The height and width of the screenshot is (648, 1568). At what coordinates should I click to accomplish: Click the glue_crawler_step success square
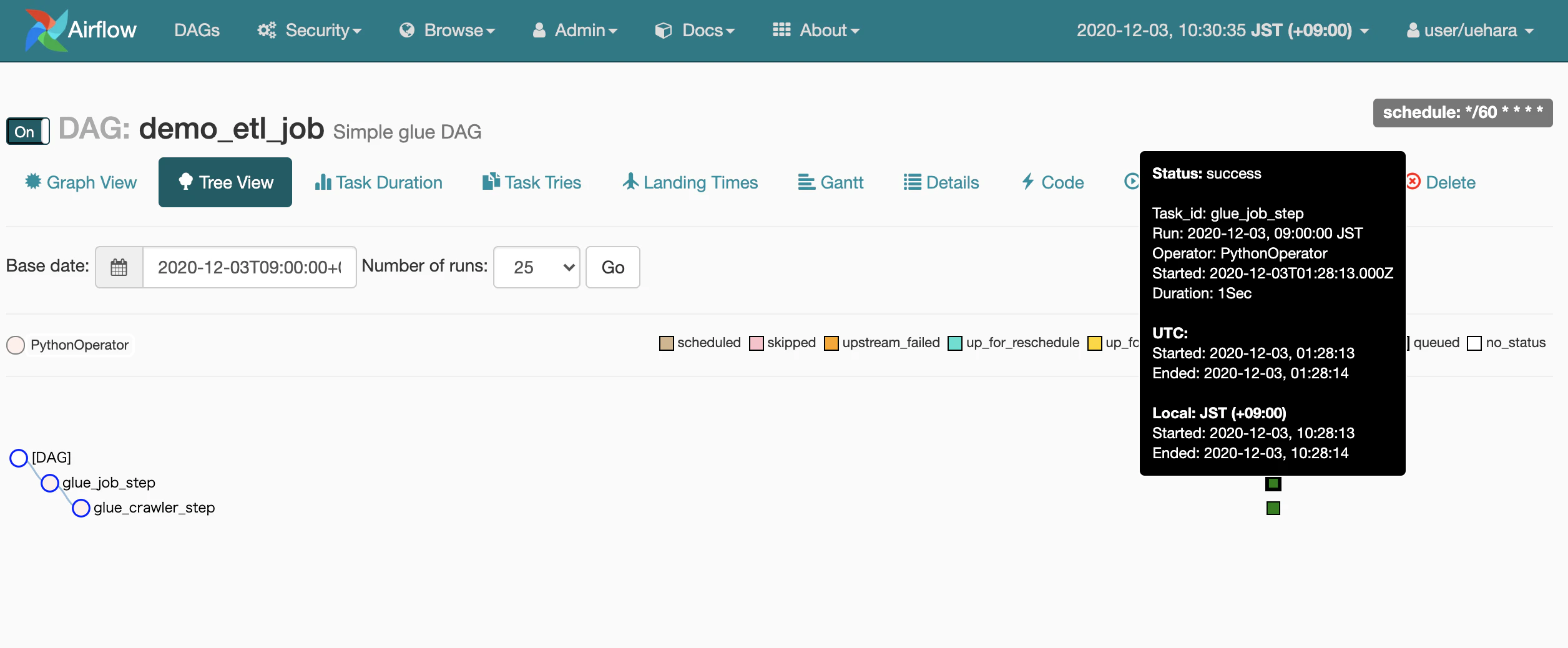click(1273, 508)
